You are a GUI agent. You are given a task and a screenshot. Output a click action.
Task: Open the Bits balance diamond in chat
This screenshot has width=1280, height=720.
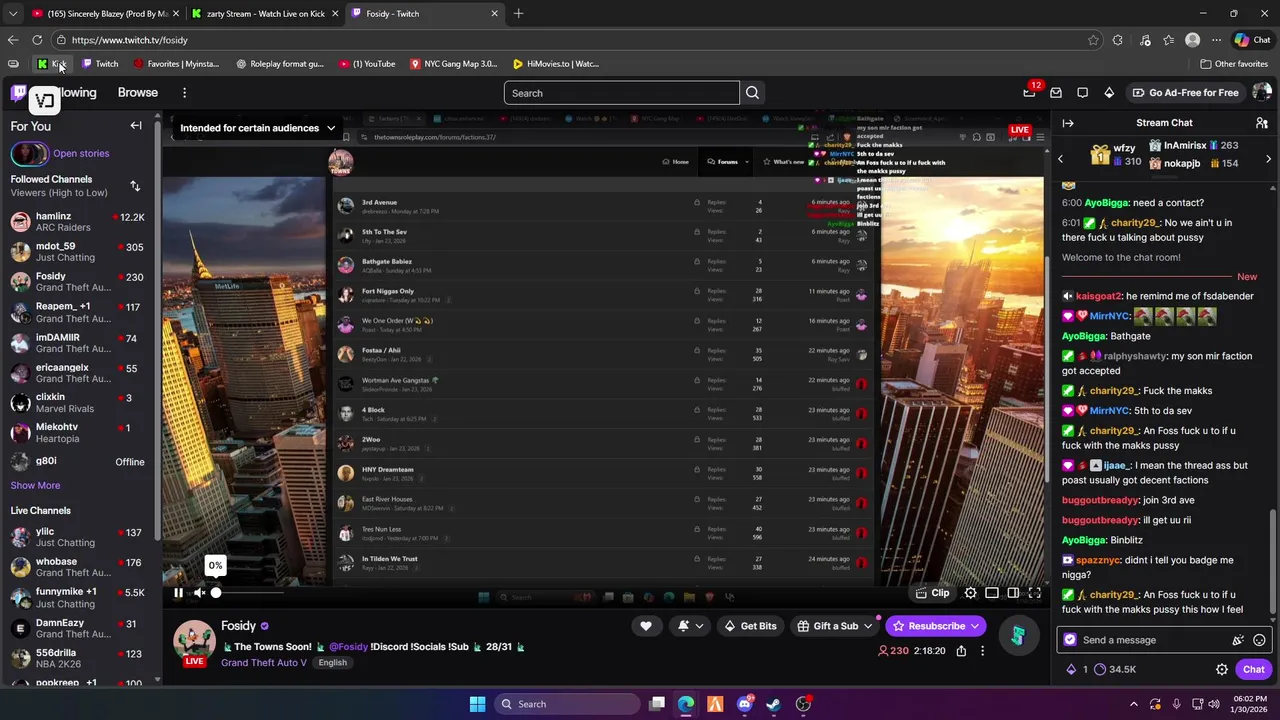(1077, 670)
